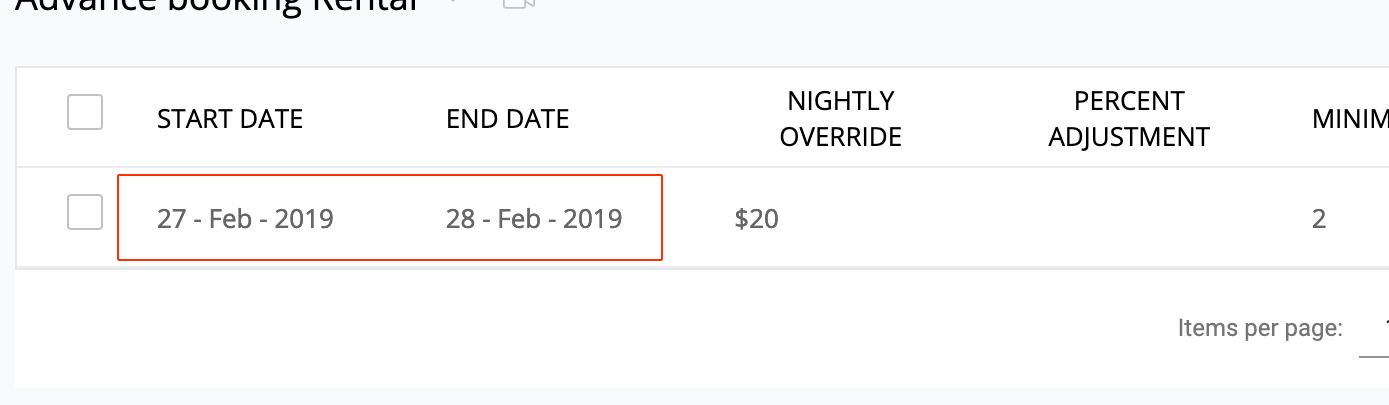Click the "Feb" text in the end date
This screenshot has height=405, width=1389.
(519, 218)
